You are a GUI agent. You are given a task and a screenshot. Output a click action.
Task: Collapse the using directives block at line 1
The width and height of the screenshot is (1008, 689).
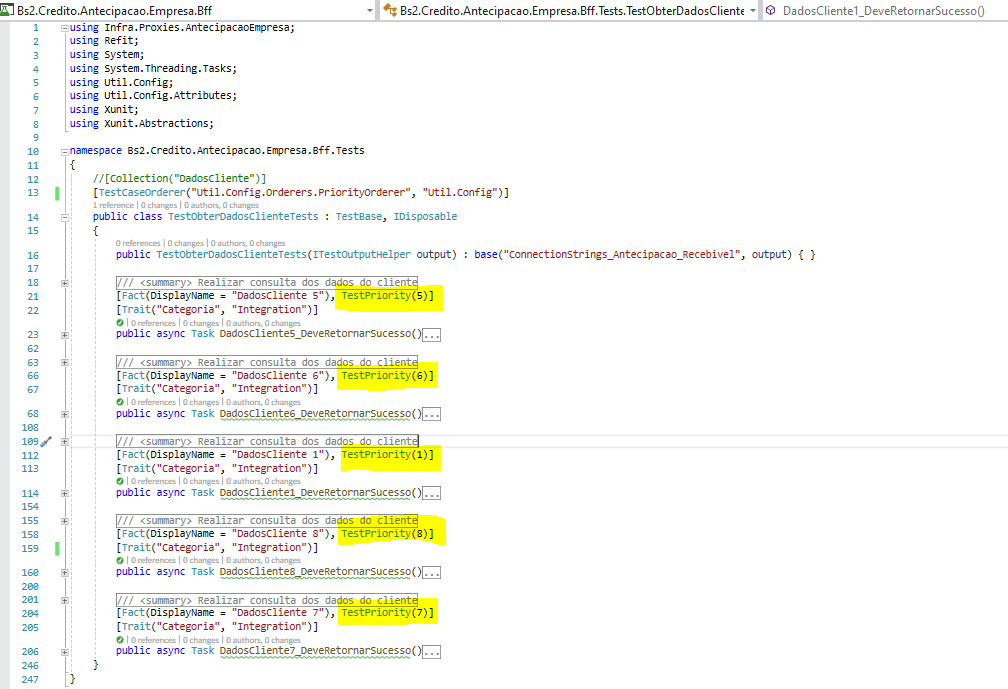coord(64,28)
